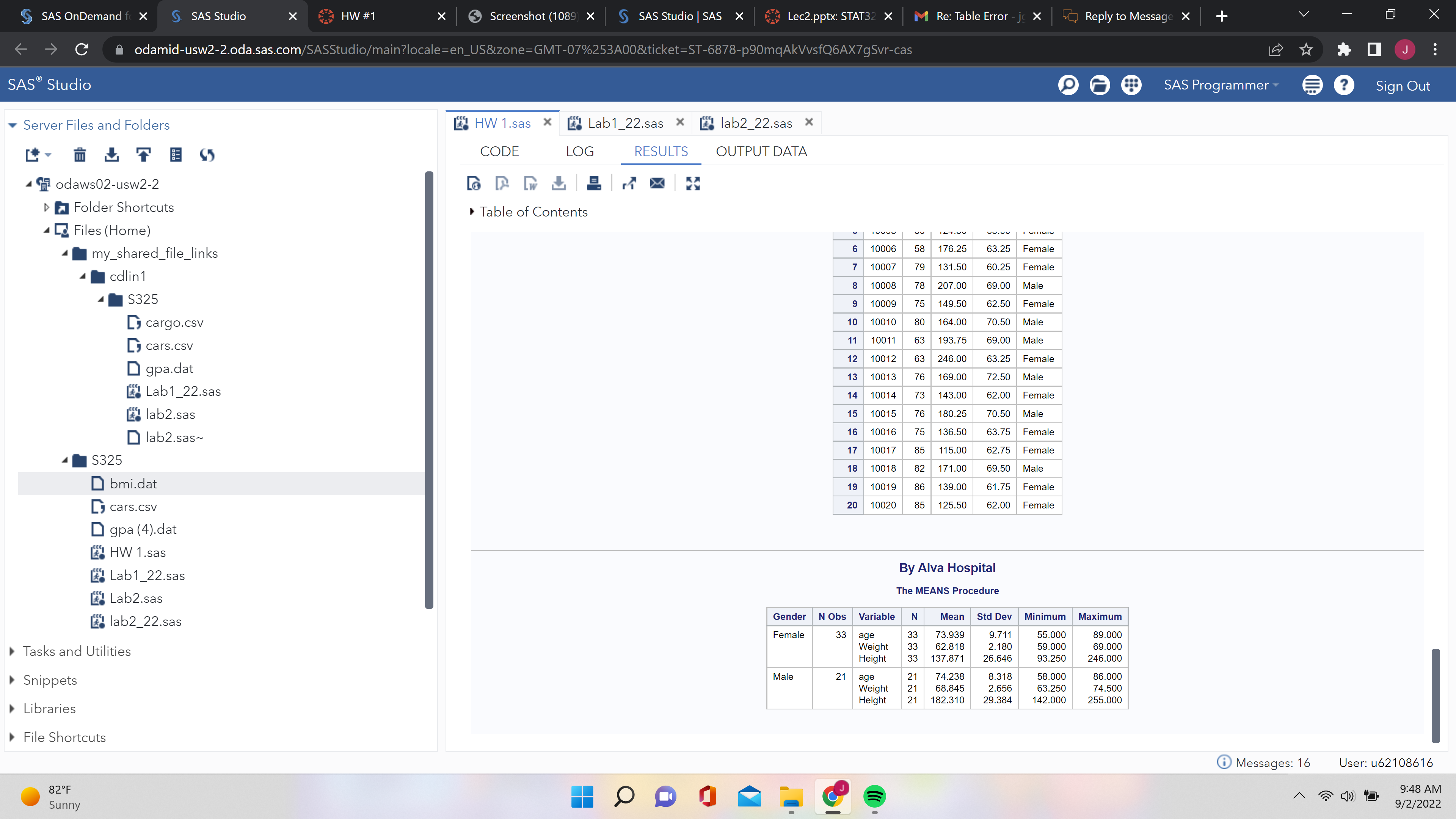Select cars.csv in the second S325 folder
The image size is (1456, 819).
pos(133,507)
